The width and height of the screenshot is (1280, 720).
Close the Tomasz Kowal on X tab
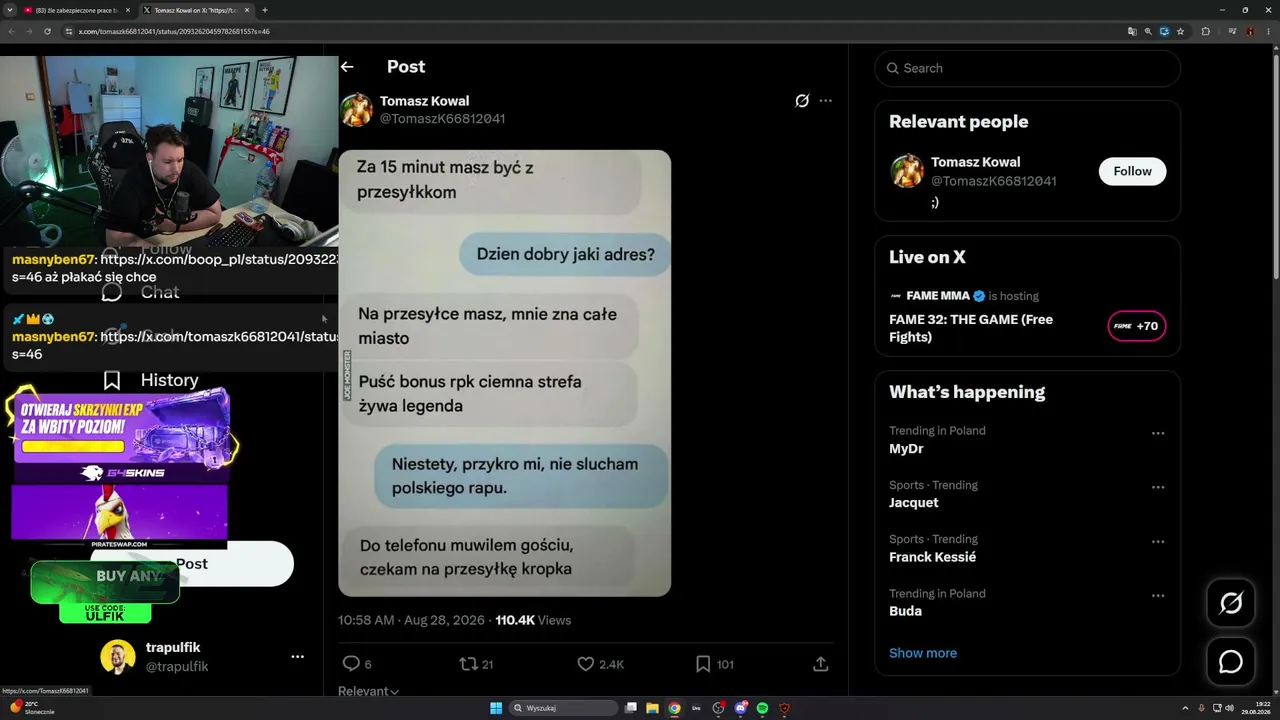pyautogui.click(x=246, y=10)
